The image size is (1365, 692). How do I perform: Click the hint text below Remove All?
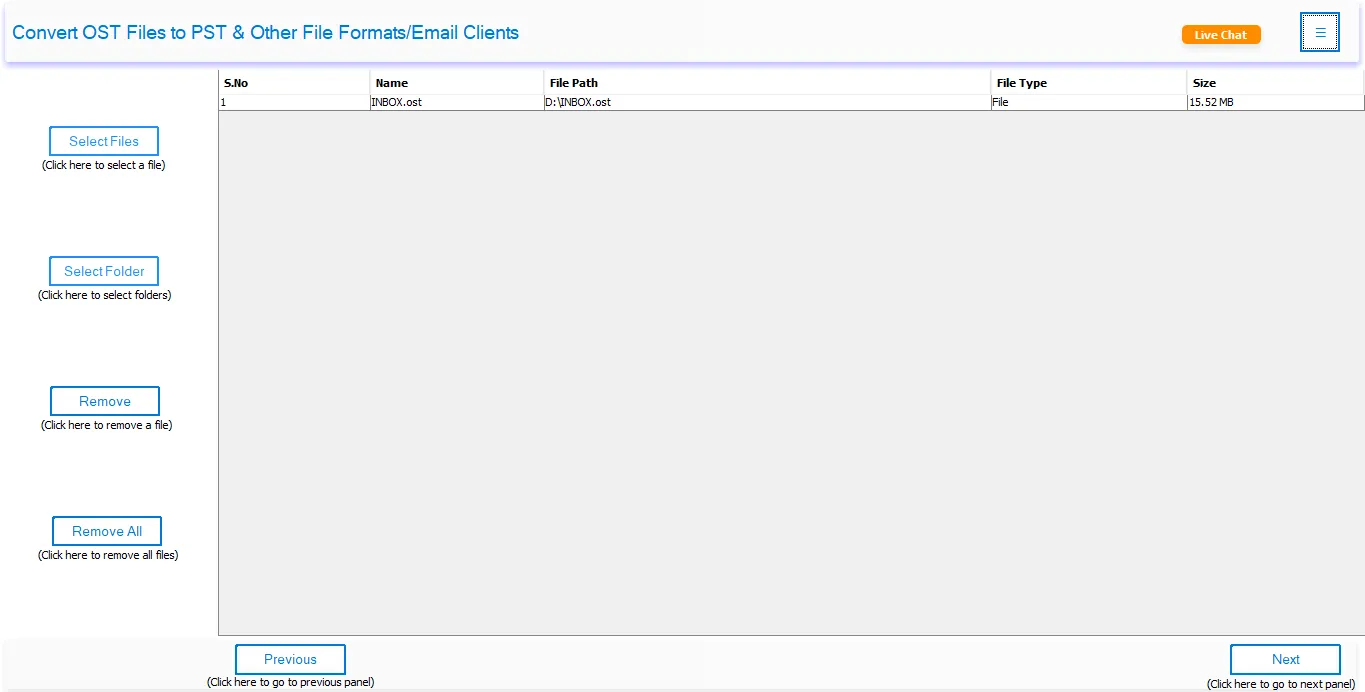[x=106, y=555]
